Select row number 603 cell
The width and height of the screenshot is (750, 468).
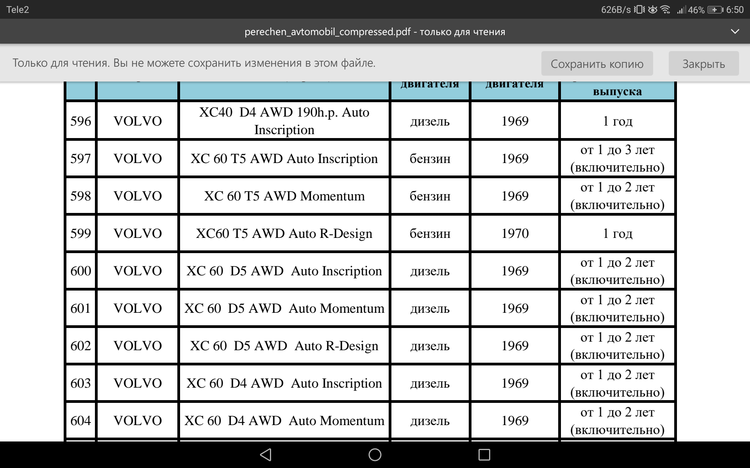click(80, 383)
